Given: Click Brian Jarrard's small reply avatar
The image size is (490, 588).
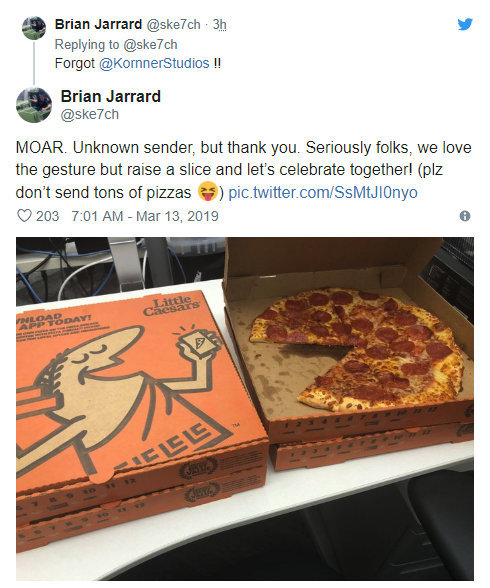Looking at the screenshot, I should (x=34, y=28).
